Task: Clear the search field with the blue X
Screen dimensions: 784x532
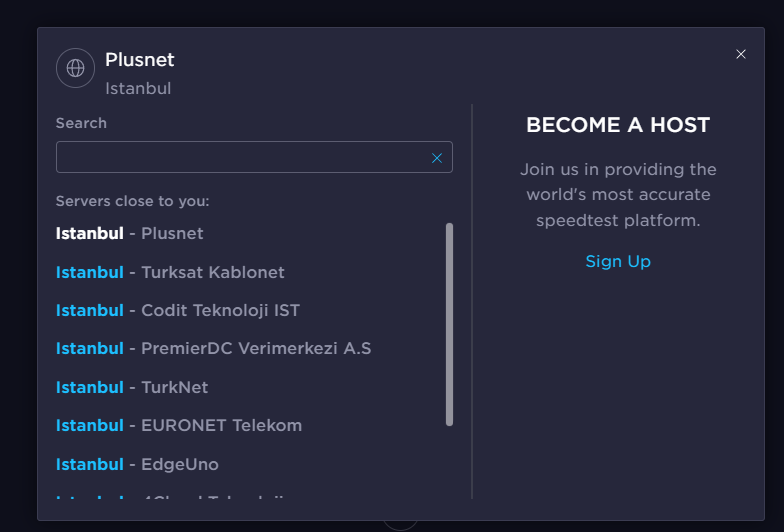Action: pos(436,158)
